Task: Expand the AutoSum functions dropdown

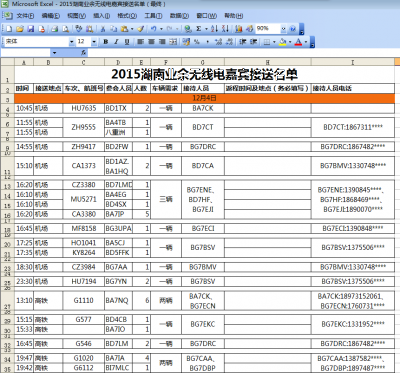Action: (206, 29)
